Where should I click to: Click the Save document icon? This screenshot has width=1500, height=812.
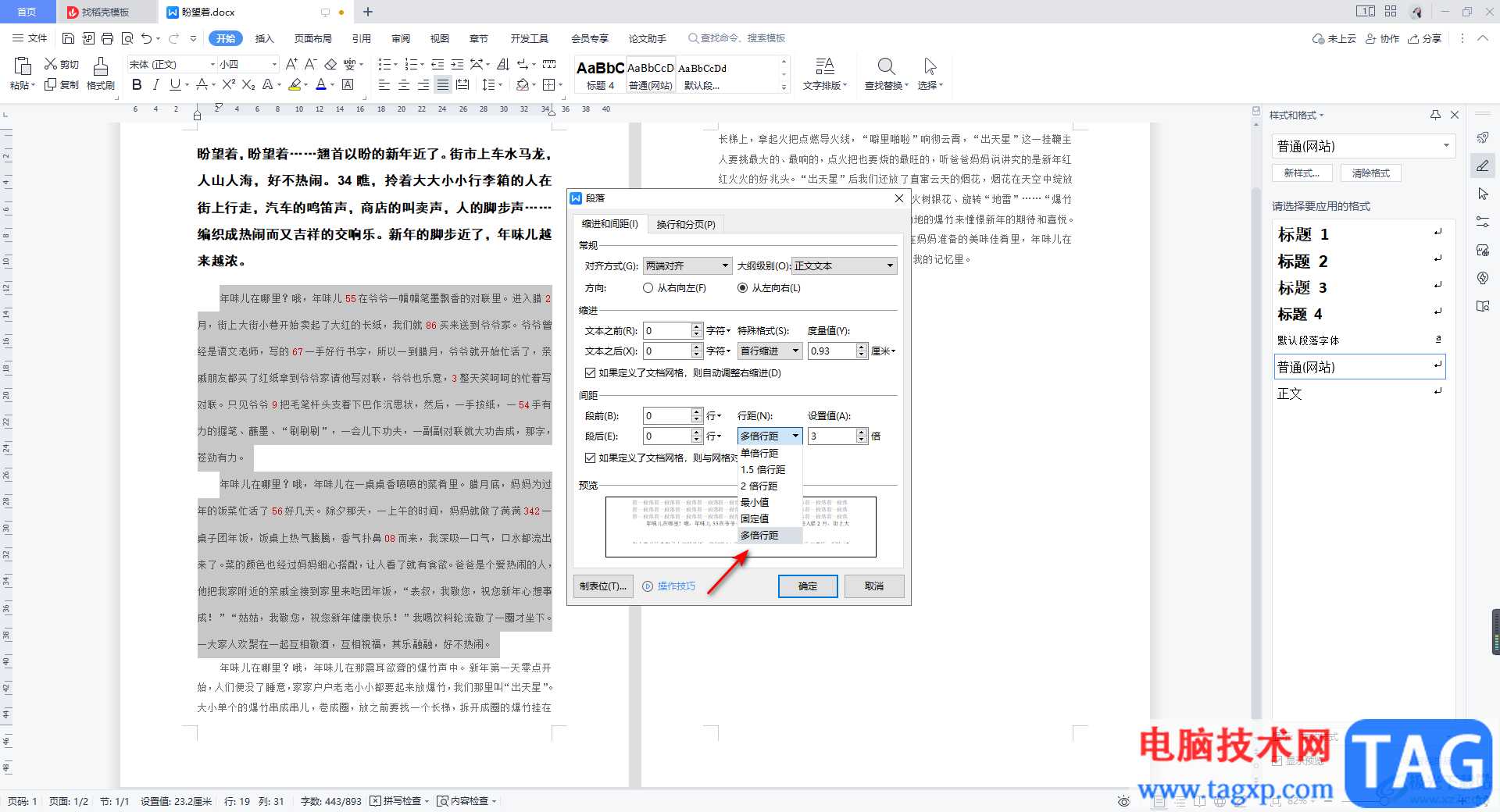point(68,38)
